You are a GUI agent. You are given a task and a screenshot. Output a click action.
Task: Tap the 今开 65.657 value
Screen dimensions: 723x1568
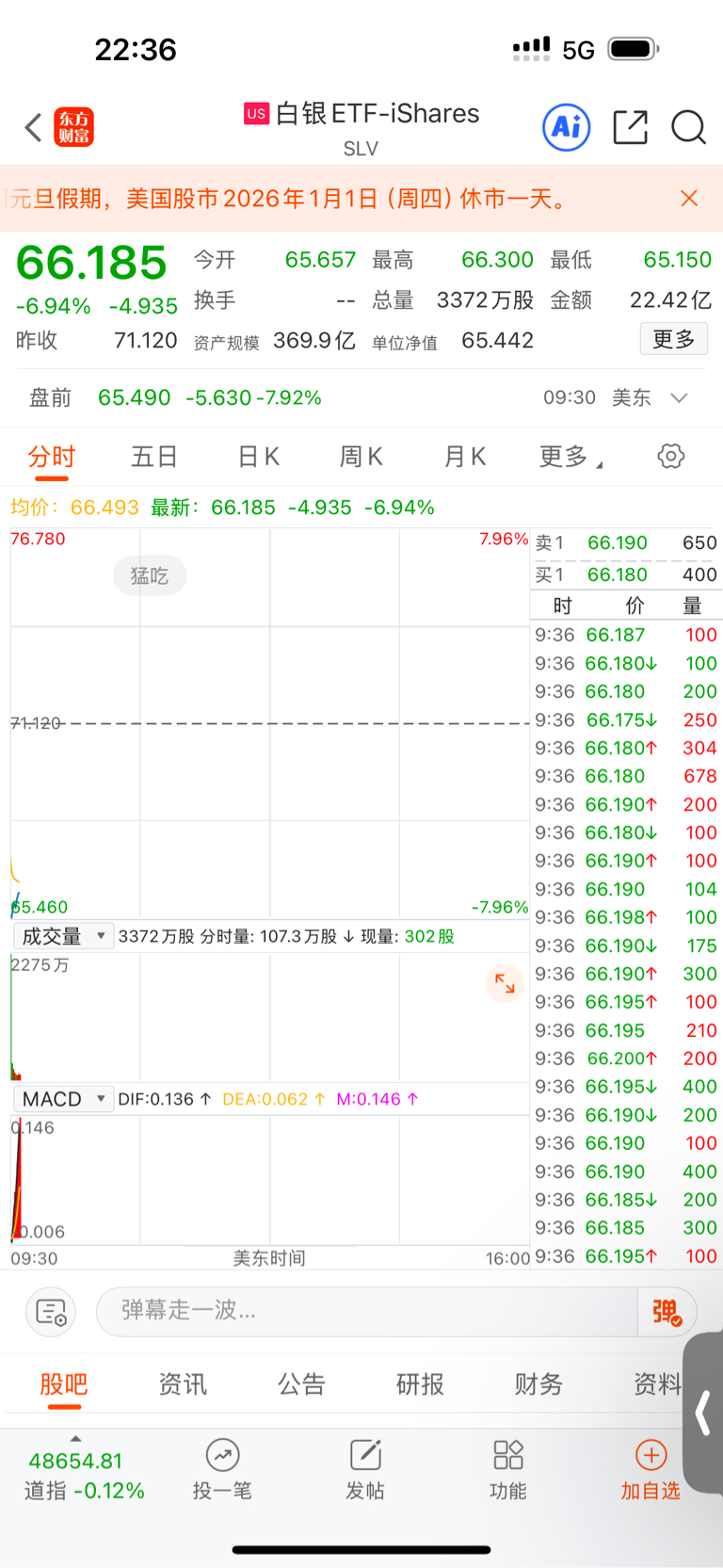point(320,260)
